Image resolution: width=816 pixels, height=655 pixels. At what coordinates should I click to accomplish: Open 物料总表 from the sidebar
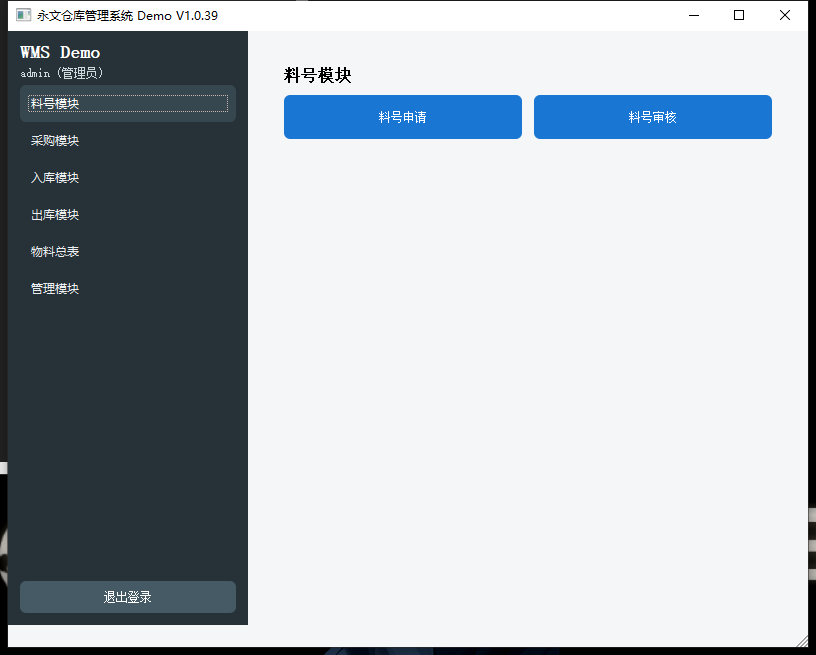(x=128, y=251)
